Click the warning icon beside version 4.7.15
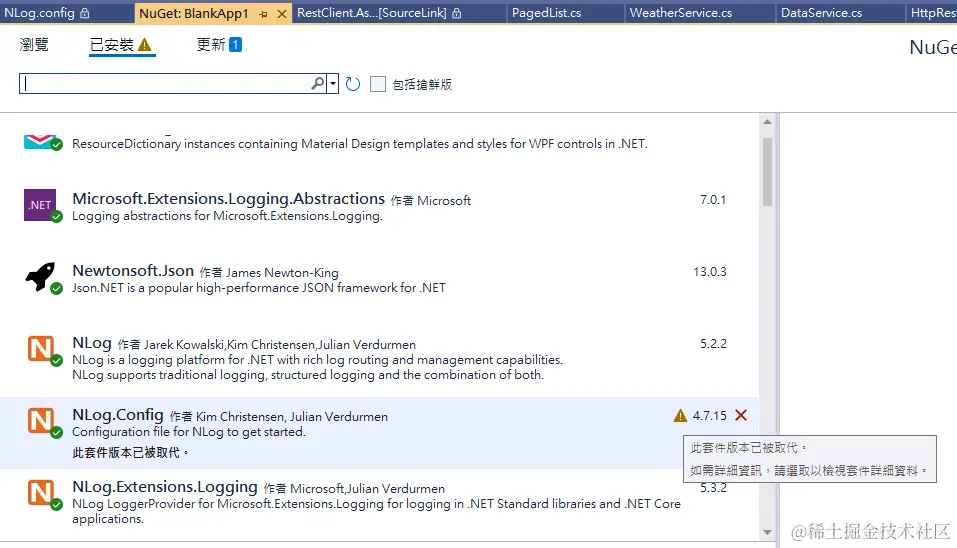Viewport: 957px width, 548px height. 680,416
